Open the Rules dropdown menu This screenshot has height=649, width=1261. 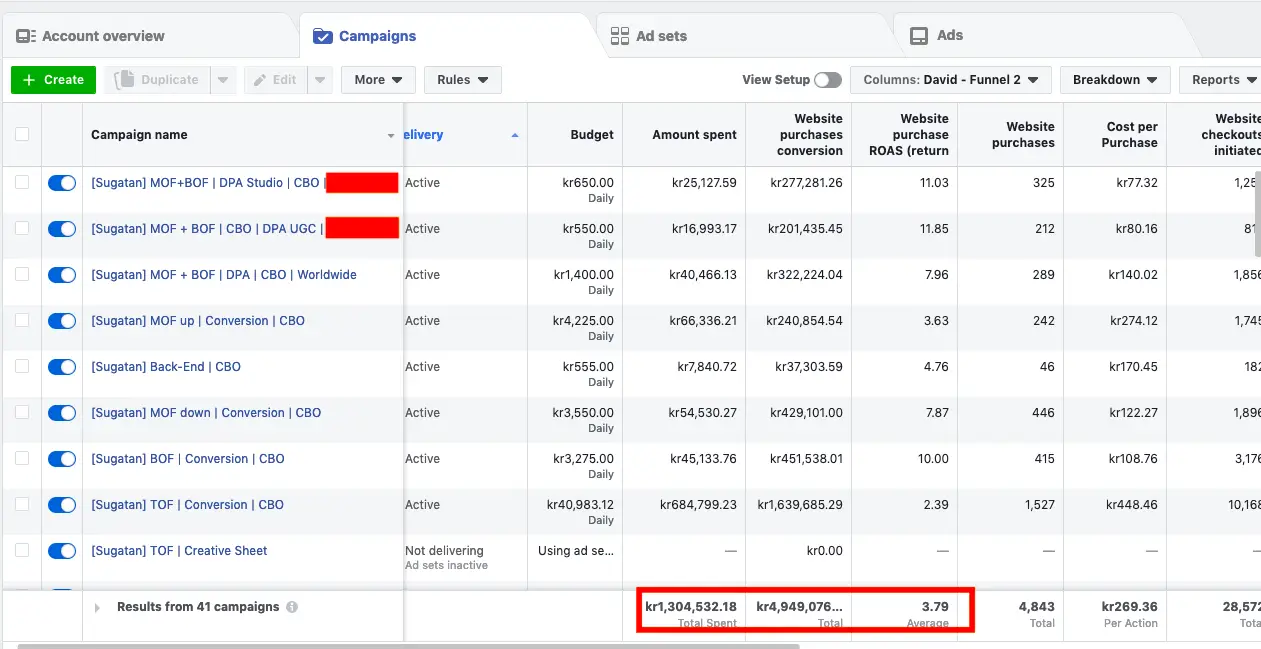pyautogui.click(x=463, y=80)
